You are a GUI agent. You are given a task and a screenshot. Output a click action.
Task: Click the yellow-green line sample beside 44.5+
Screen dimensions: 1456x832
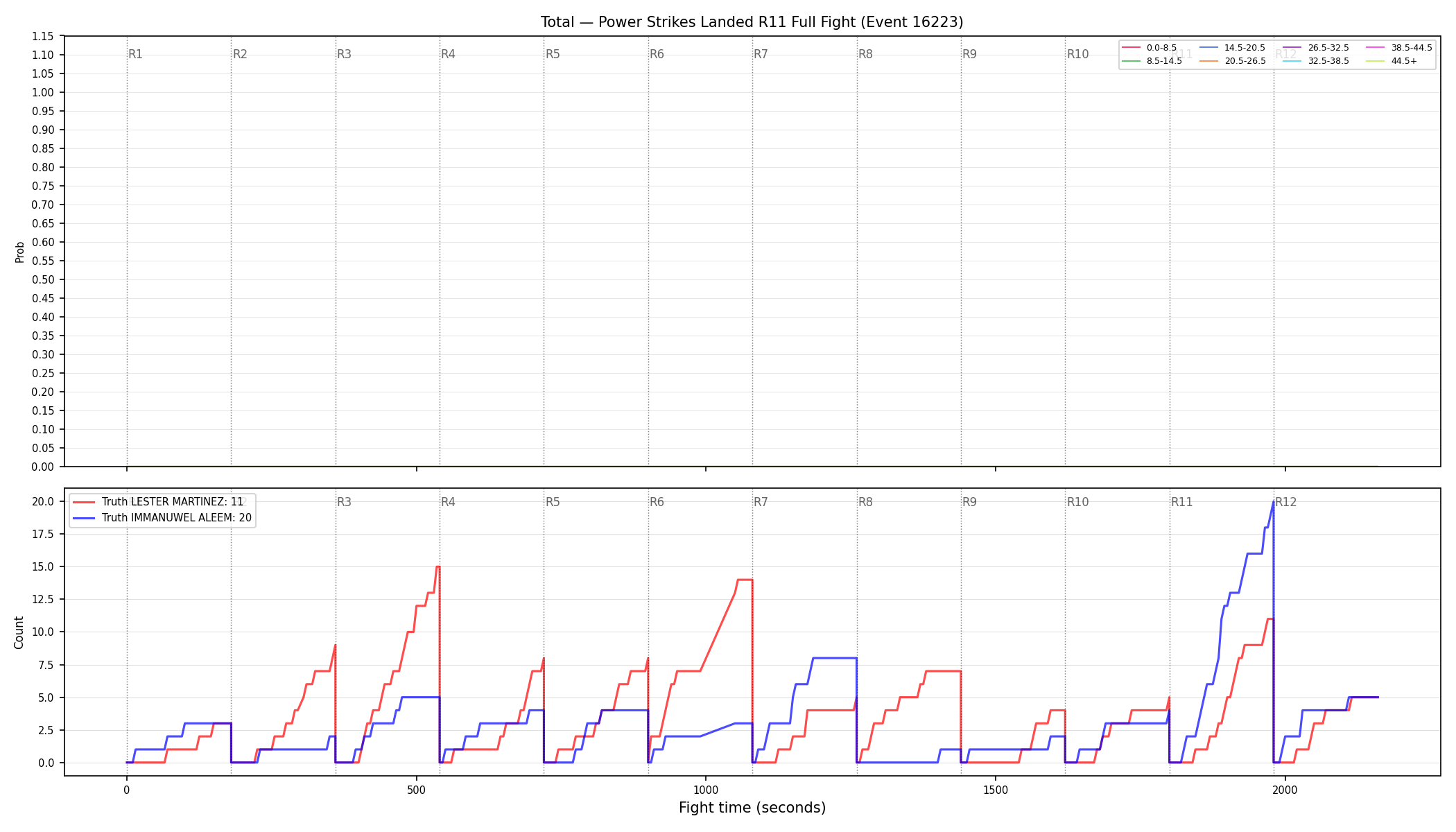1375,61
